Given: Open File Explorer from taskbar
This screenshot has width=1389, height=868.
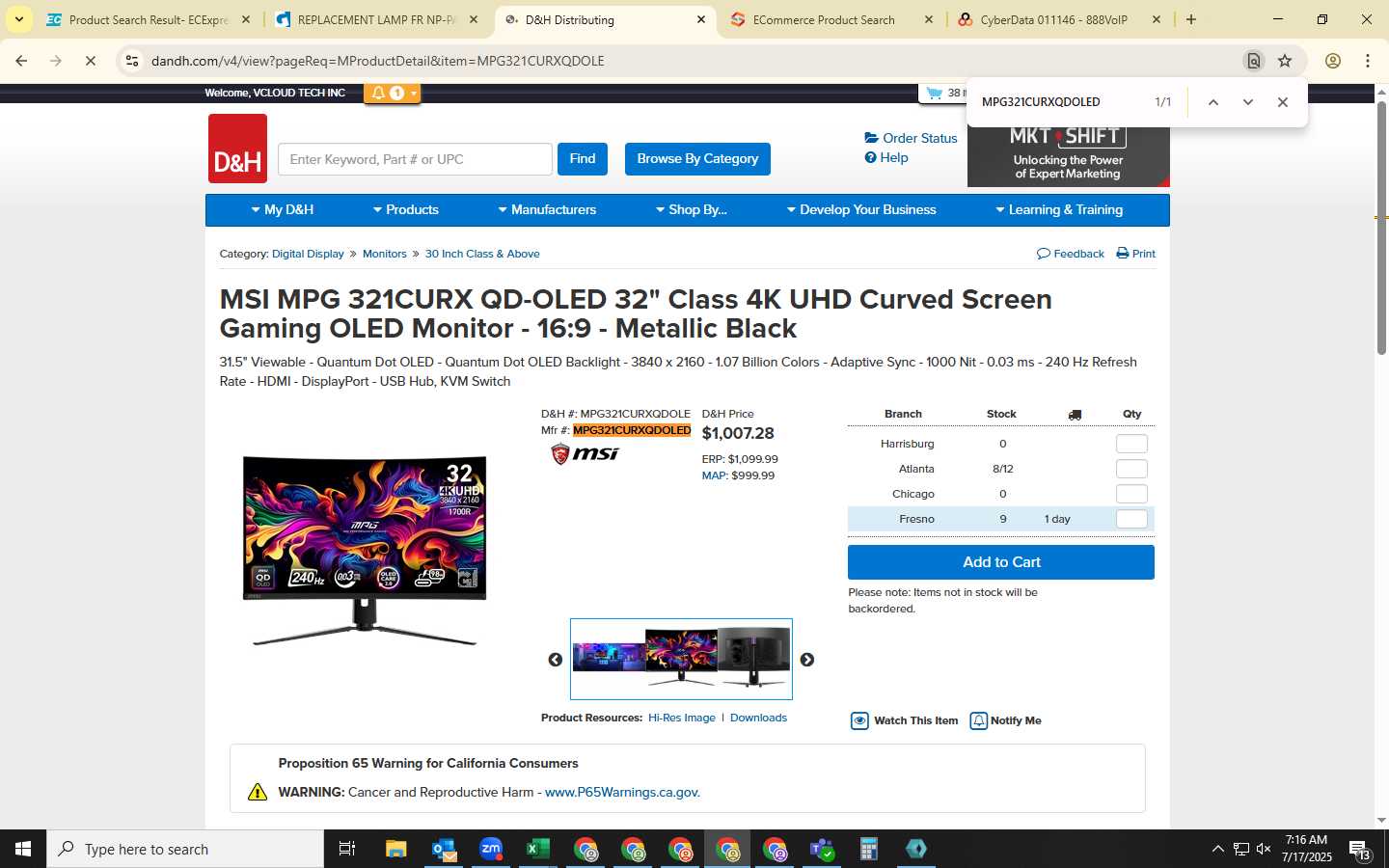Looking at the screenshot, I should [396, 849].
